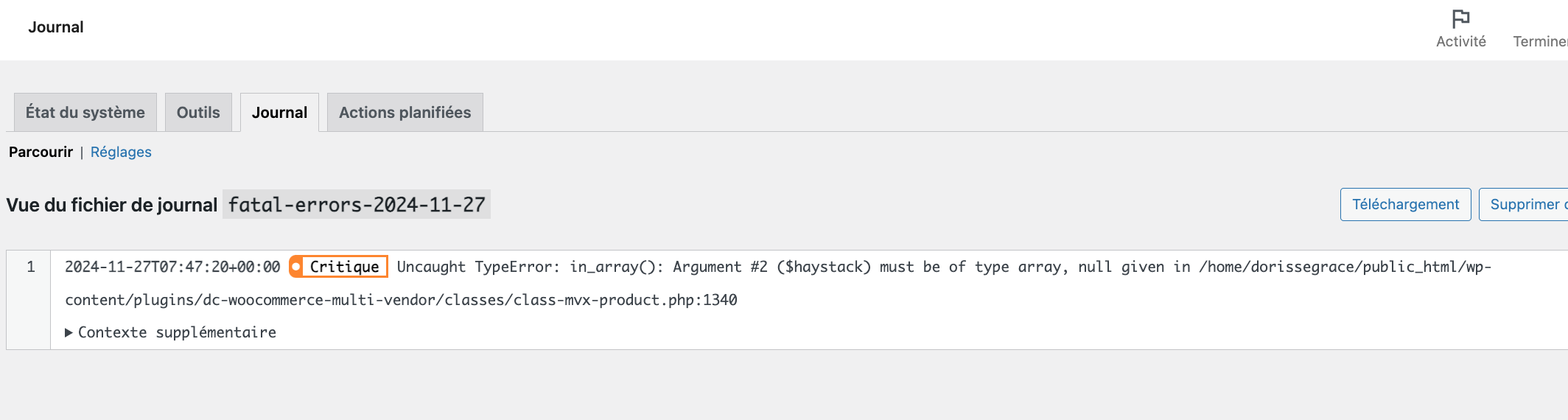Open the État du système tab
This screenshot has height=420, width=1568.
click(x=85, y=112)
